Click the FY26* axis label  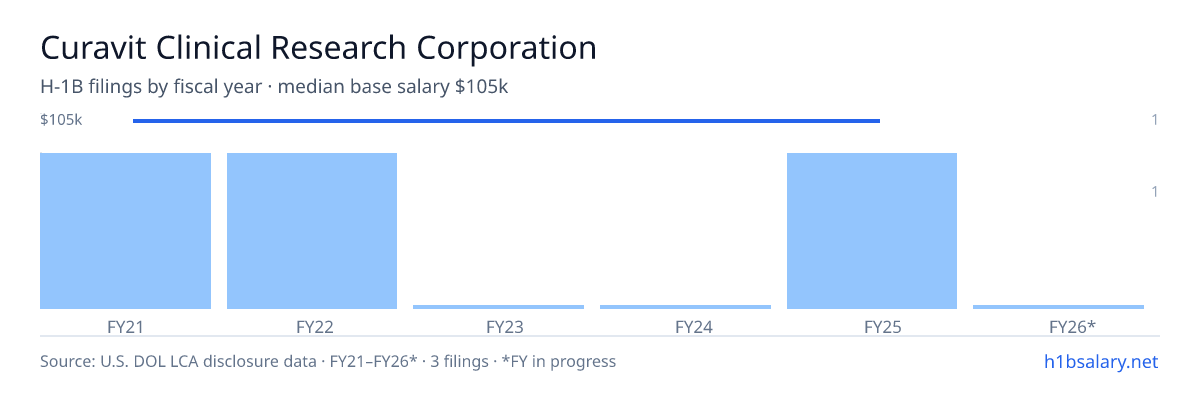coord(1073,326)
